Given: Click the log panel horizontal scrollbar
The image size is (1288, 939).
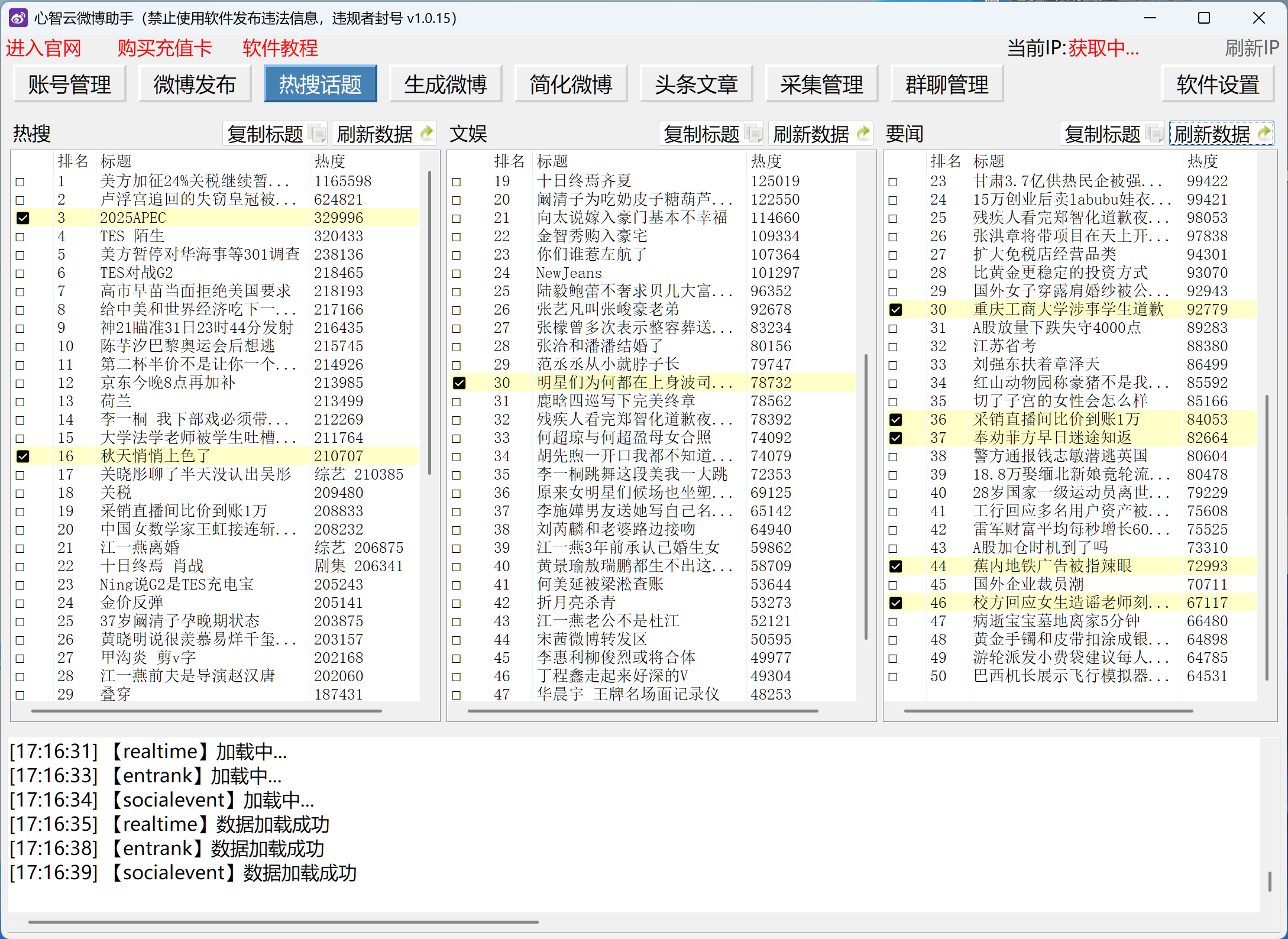Looking at the screenshot, I should click(x=283, y=921).
